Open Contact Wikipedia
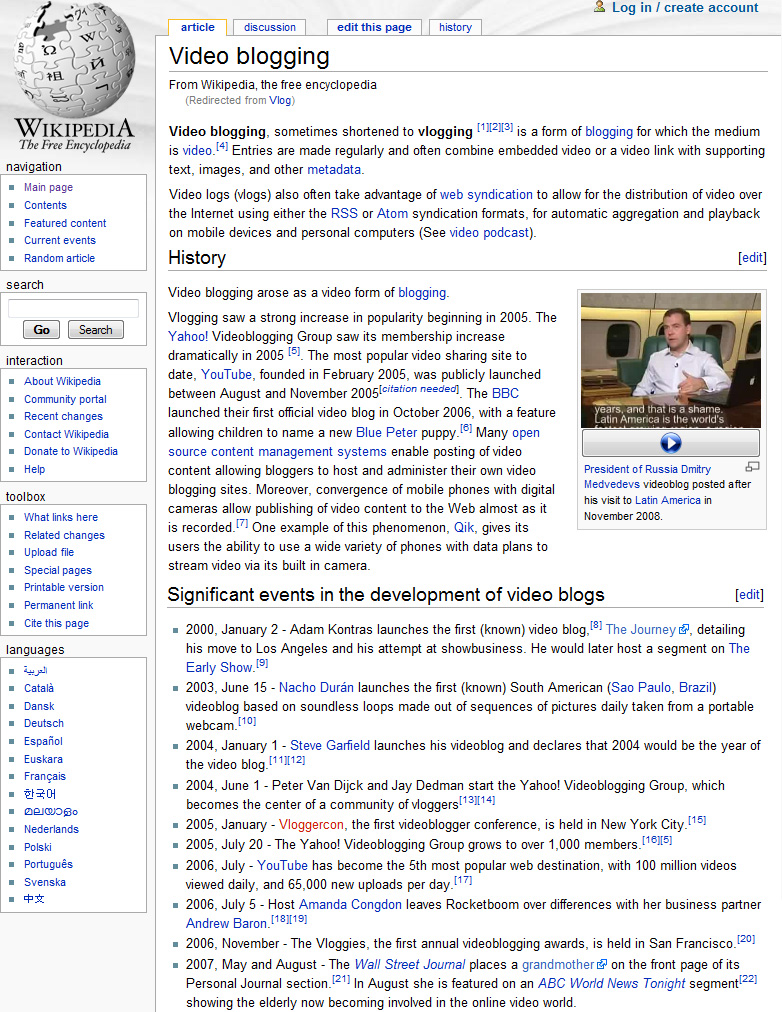The height and width of the screenshot is (1012, 782). pos(66,434)
